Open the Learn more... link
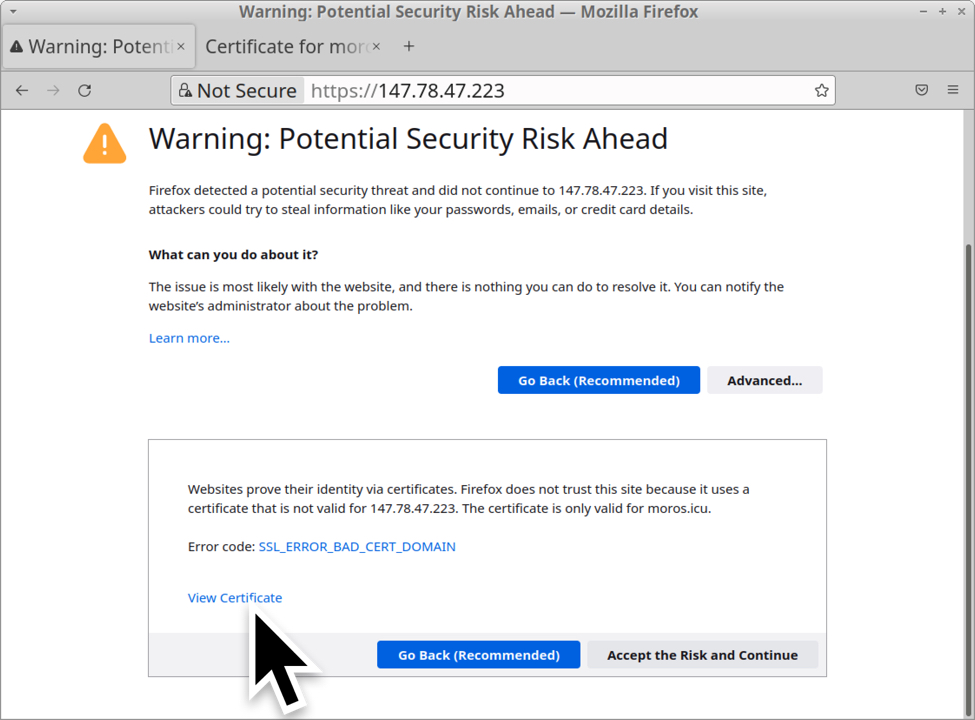The width and height of the screenshot is (975, 720). point(189,338)
